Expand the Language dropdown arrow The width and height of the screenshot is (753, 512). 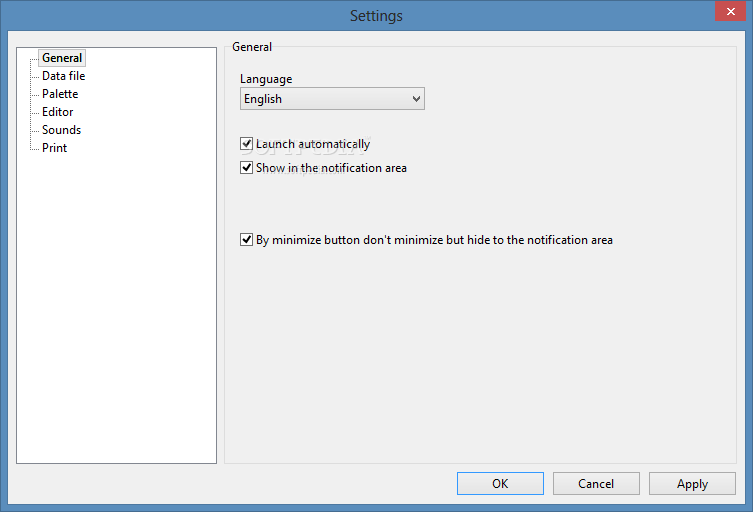[416, 99]
